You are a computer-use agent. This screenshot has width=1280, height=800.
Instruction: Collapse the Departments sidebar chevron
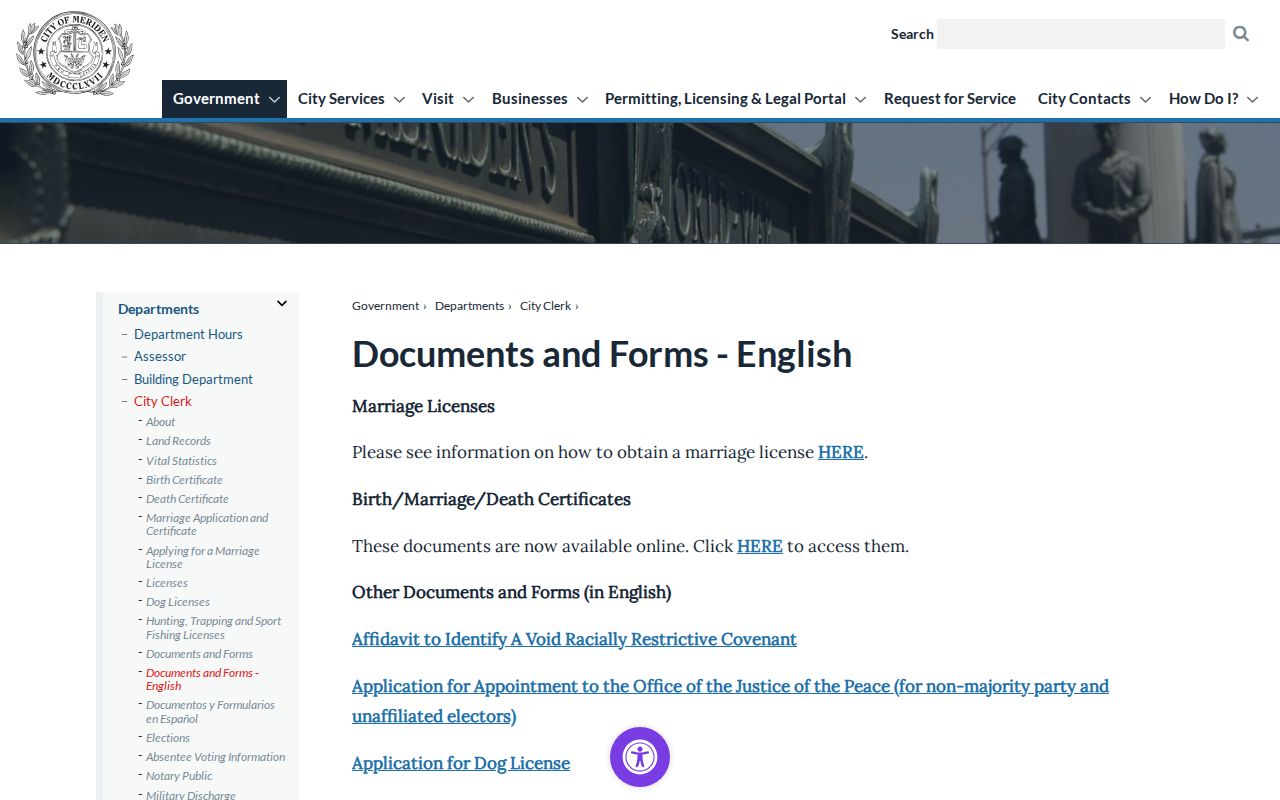[x=282, y=304]
